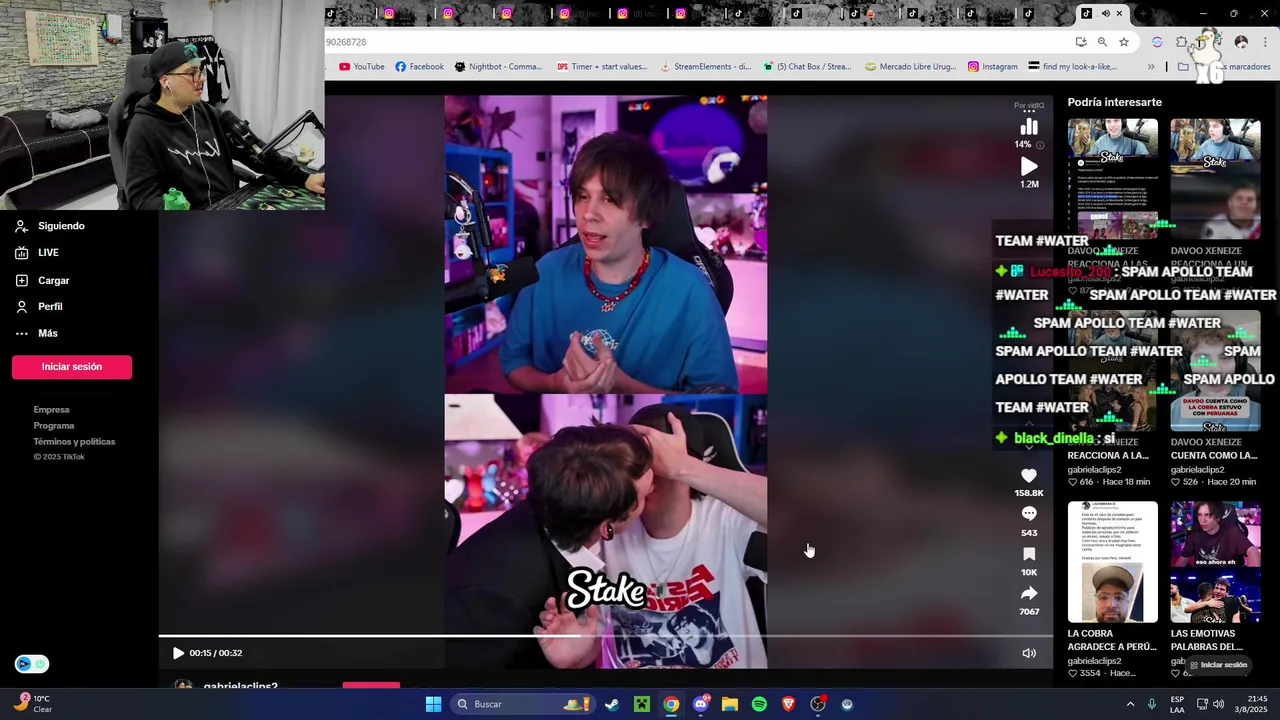
Task: Click the 1.2M views play icon
Action: (x=1029, y=166)
